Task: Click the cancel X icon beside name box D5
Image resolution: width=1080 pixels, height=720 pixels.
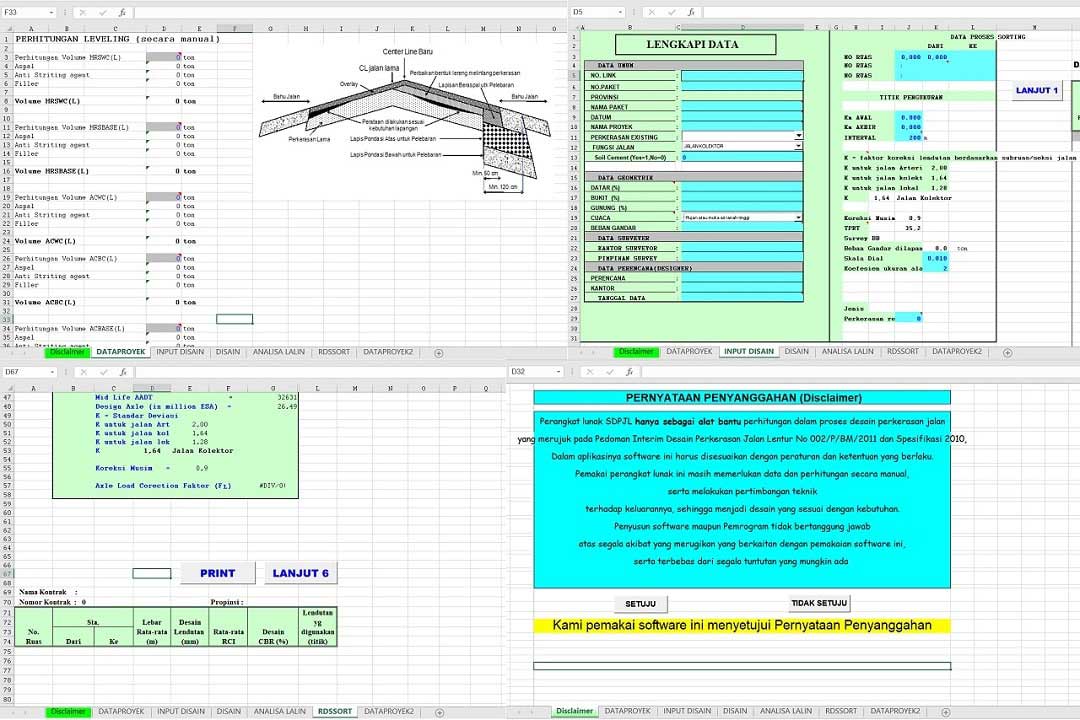Action: (x=652, y=12)
